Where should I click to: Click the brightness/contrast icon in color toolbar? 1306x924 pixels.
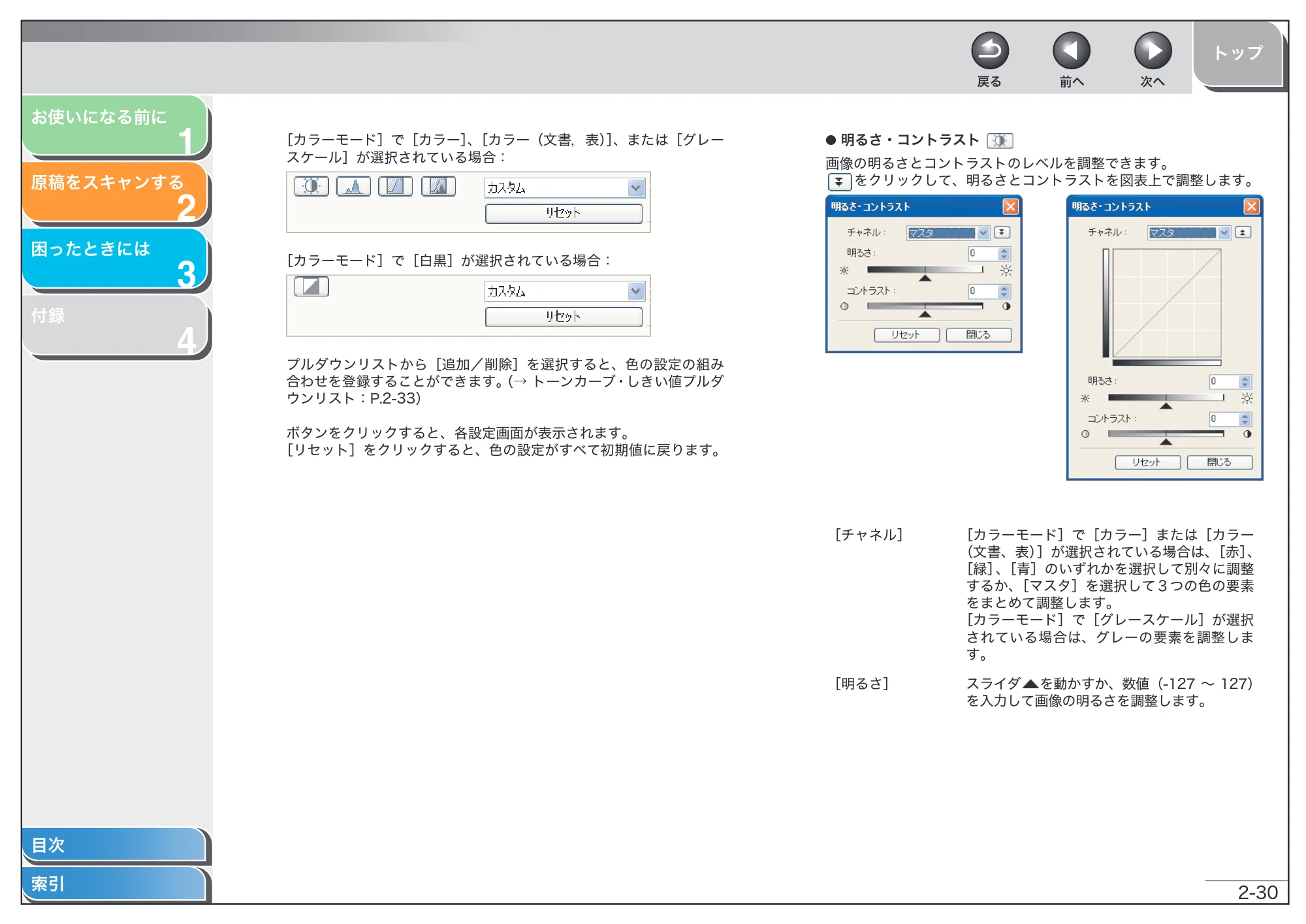[x=311, y=187]
